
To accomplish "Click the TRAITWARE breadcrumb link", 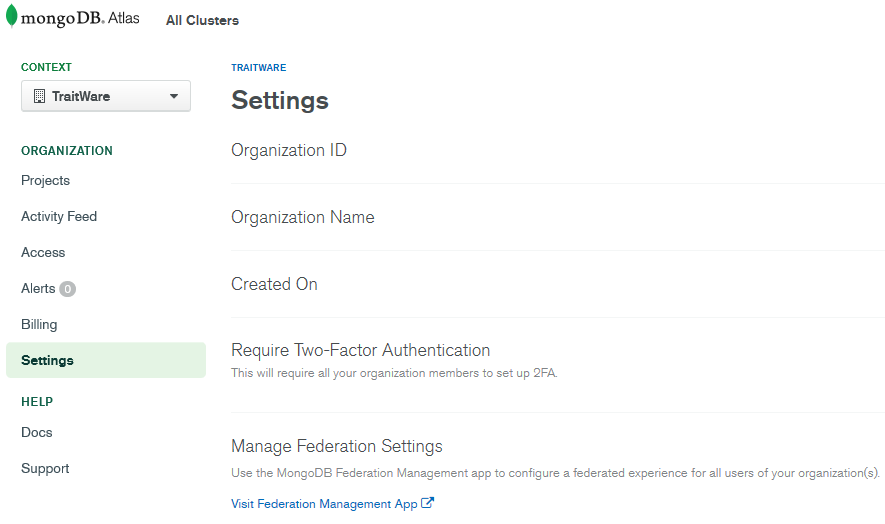I will (259, 68).
